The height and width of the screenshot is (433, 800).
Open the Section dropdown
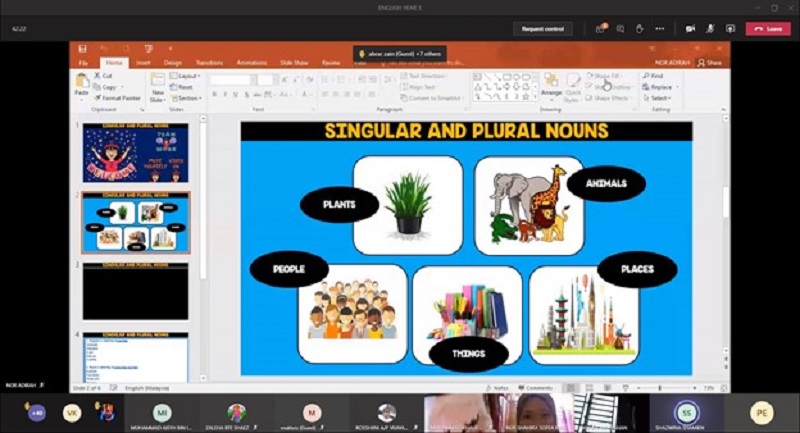[x=186, y=98]
